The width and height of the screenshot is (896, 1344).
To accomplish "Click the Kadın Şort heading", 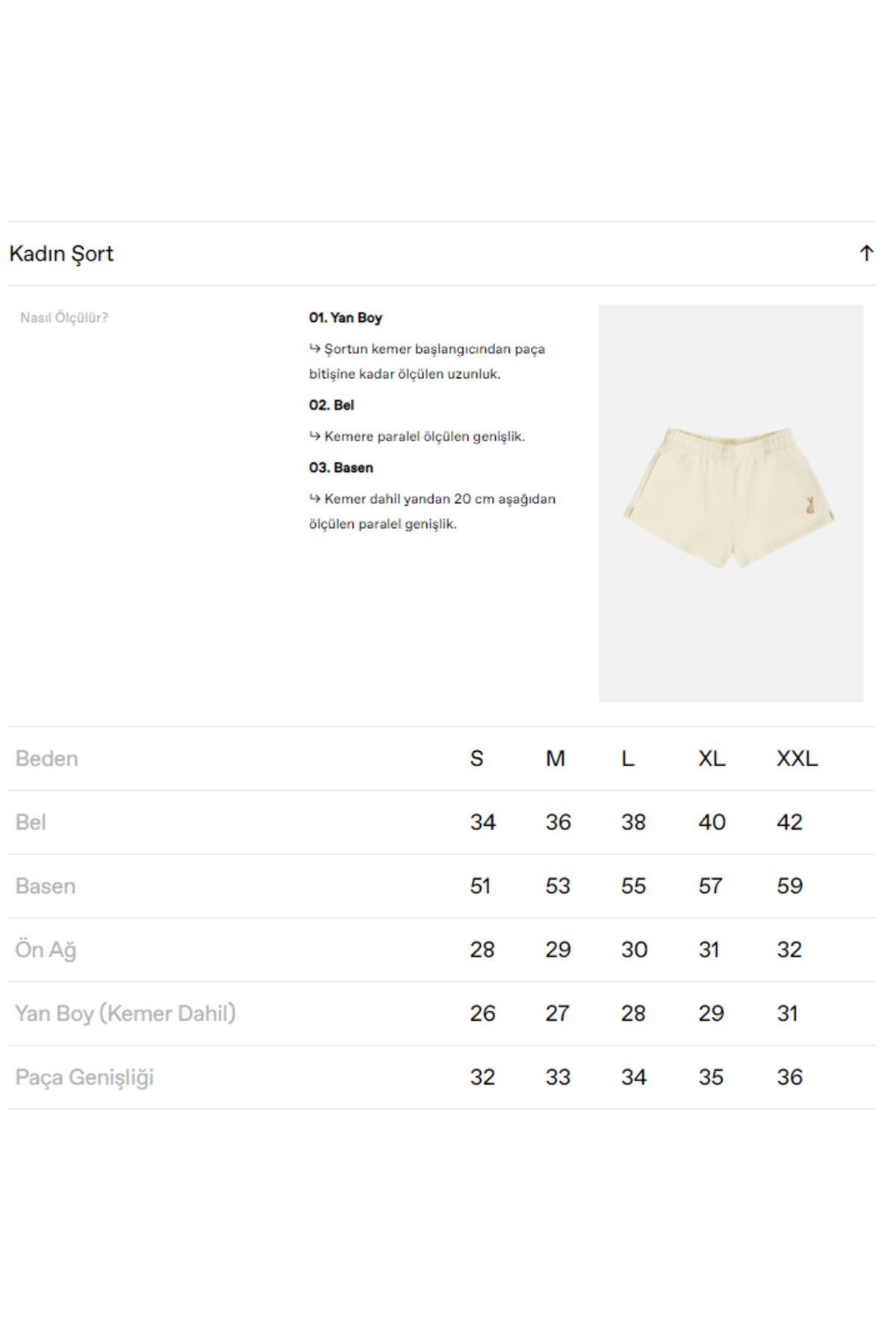I will point(61,254).
